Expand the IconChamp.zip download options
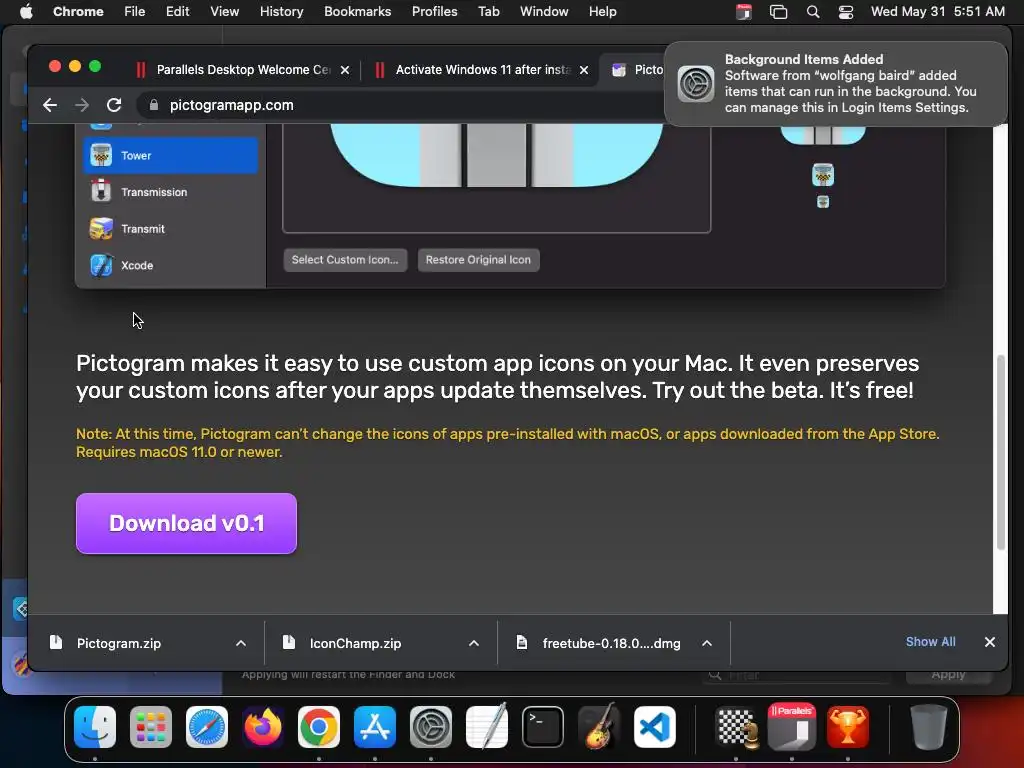The width and height of the screenshot is (1024, 768). click(474, 643)
